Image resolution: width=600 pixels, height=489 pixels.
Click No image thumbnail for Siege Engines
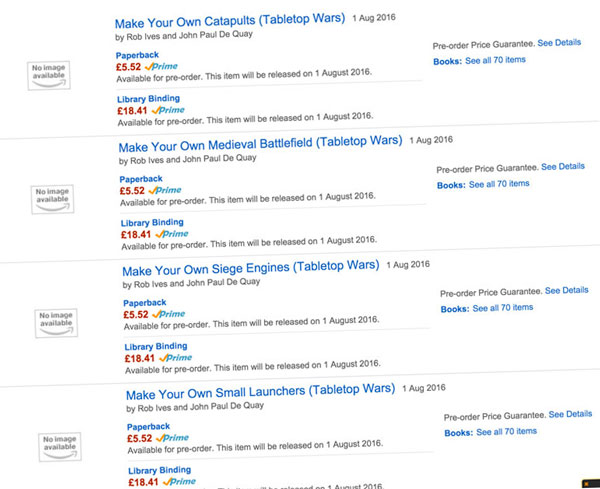pyautogui.click(x=56, y=323)
